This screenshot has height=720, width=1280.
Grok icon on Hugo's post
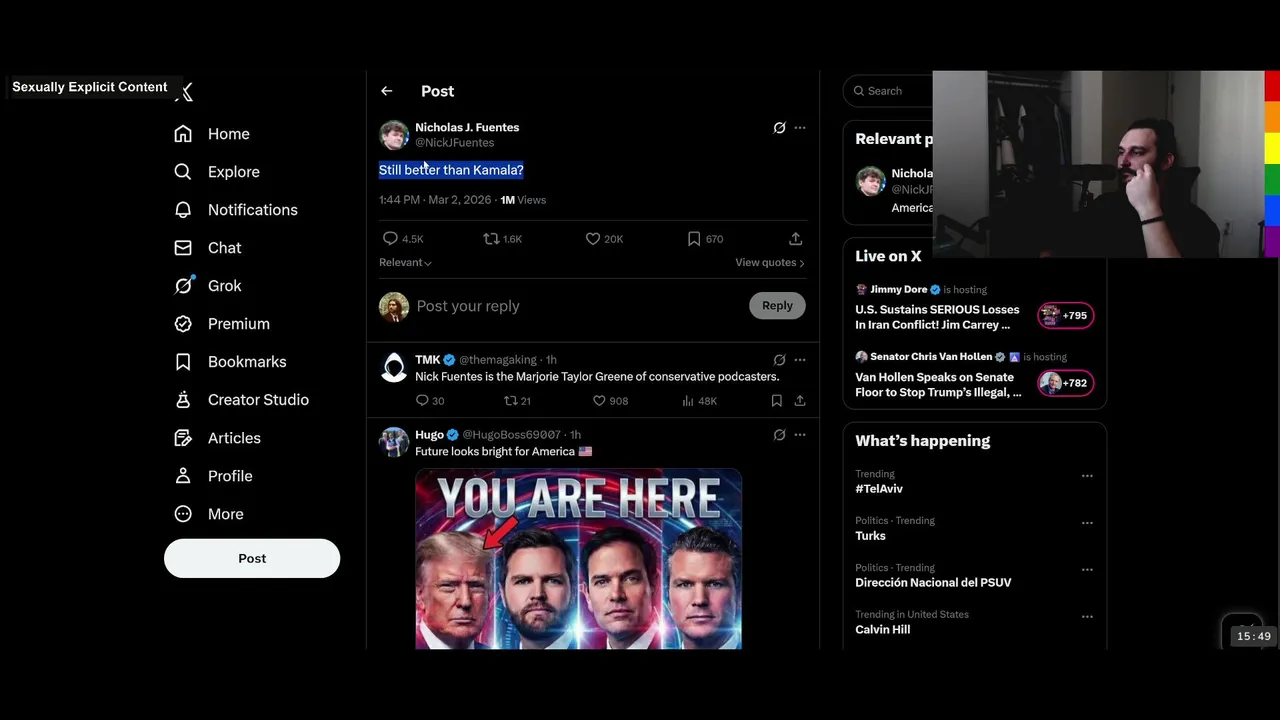779,435
